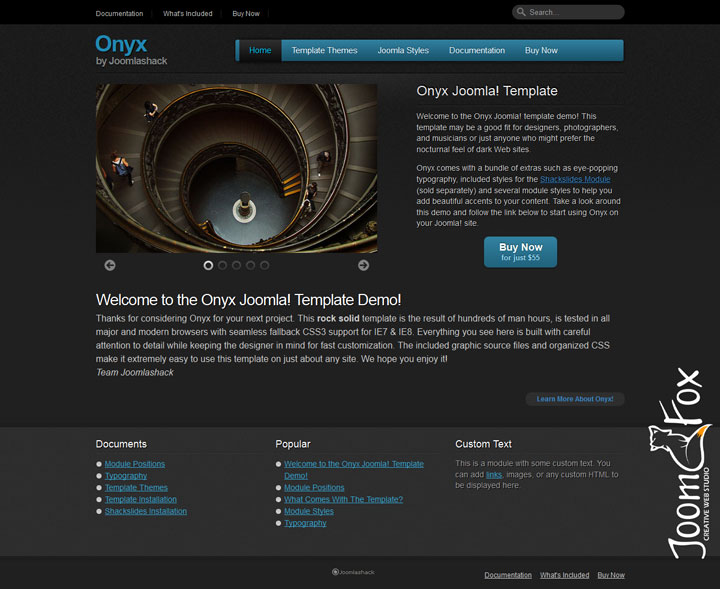Click 'Welcome to the Onyx Joomla! Template Demo!' heading
Image resolution: width=720 pixels, height=589 pixels.
point(248,300)
